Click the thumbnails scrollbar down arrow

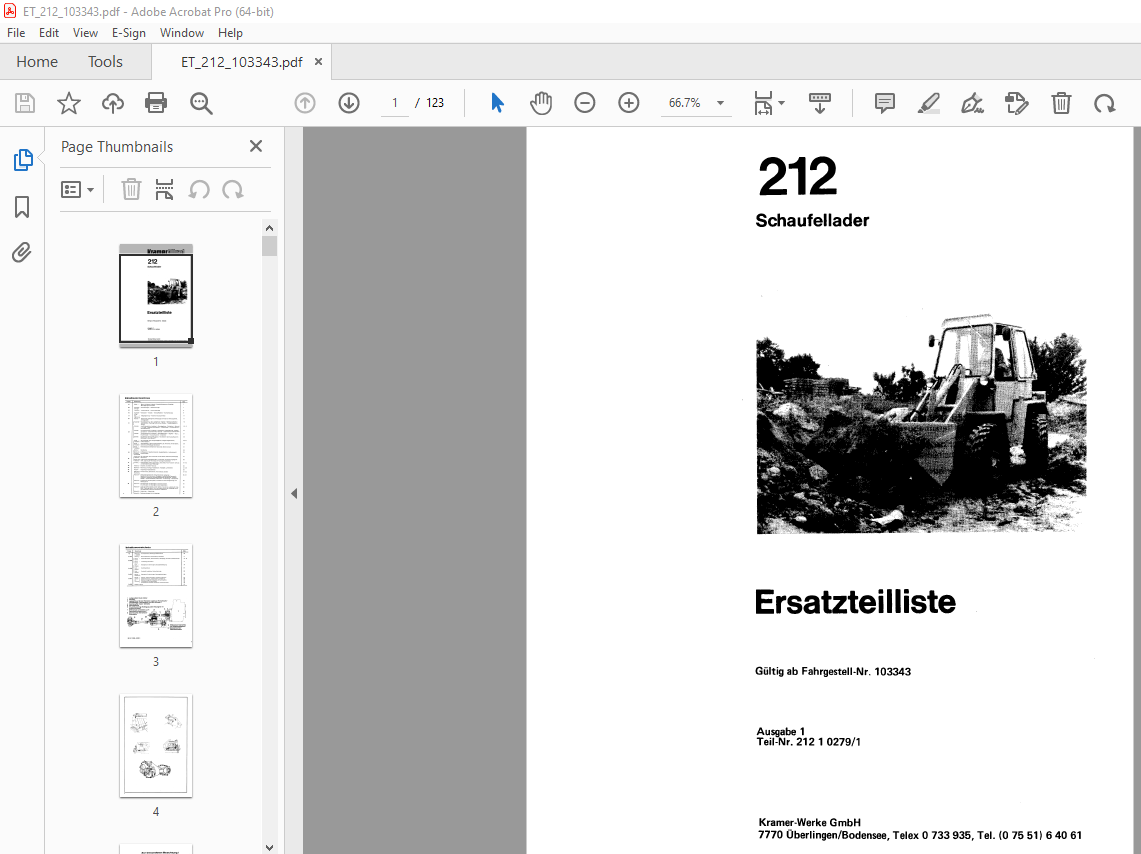click(269, 847)
